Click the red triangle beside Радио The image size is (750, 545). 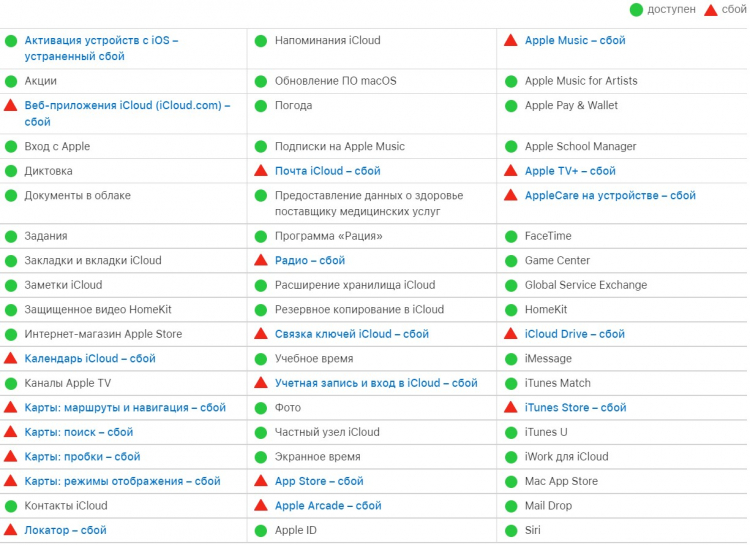pyautogui.click(x=261, y=260)
